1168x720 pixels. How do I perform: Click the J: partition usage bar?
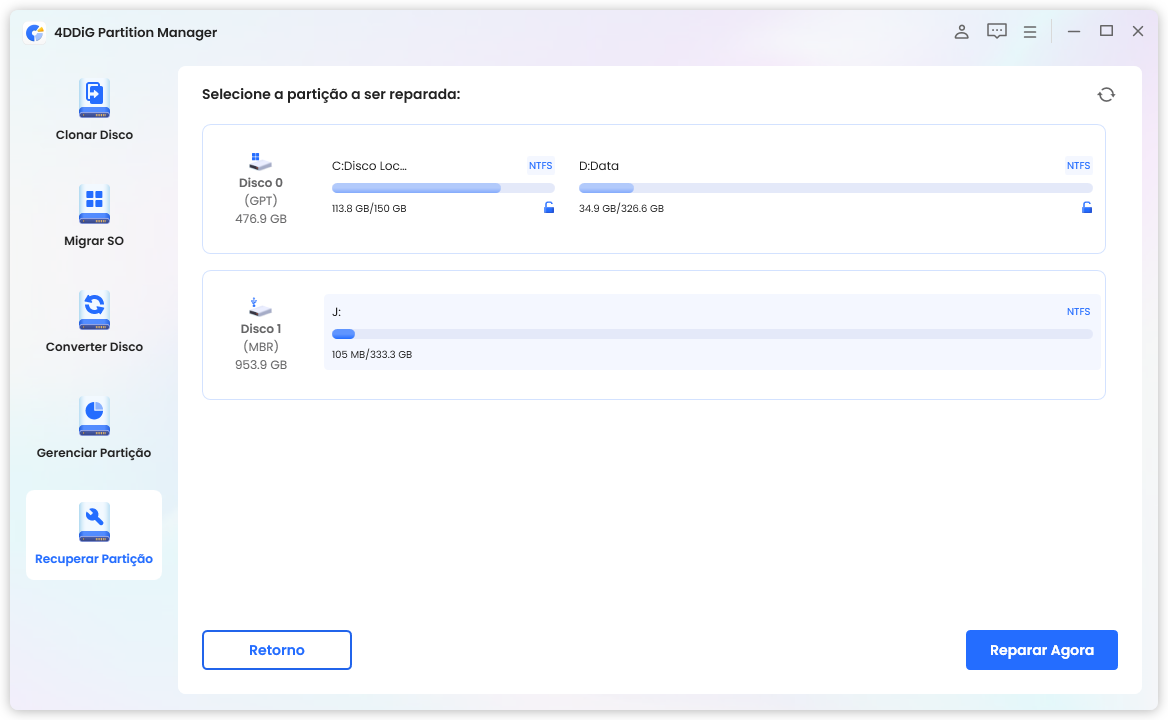(x=711, y=334)
